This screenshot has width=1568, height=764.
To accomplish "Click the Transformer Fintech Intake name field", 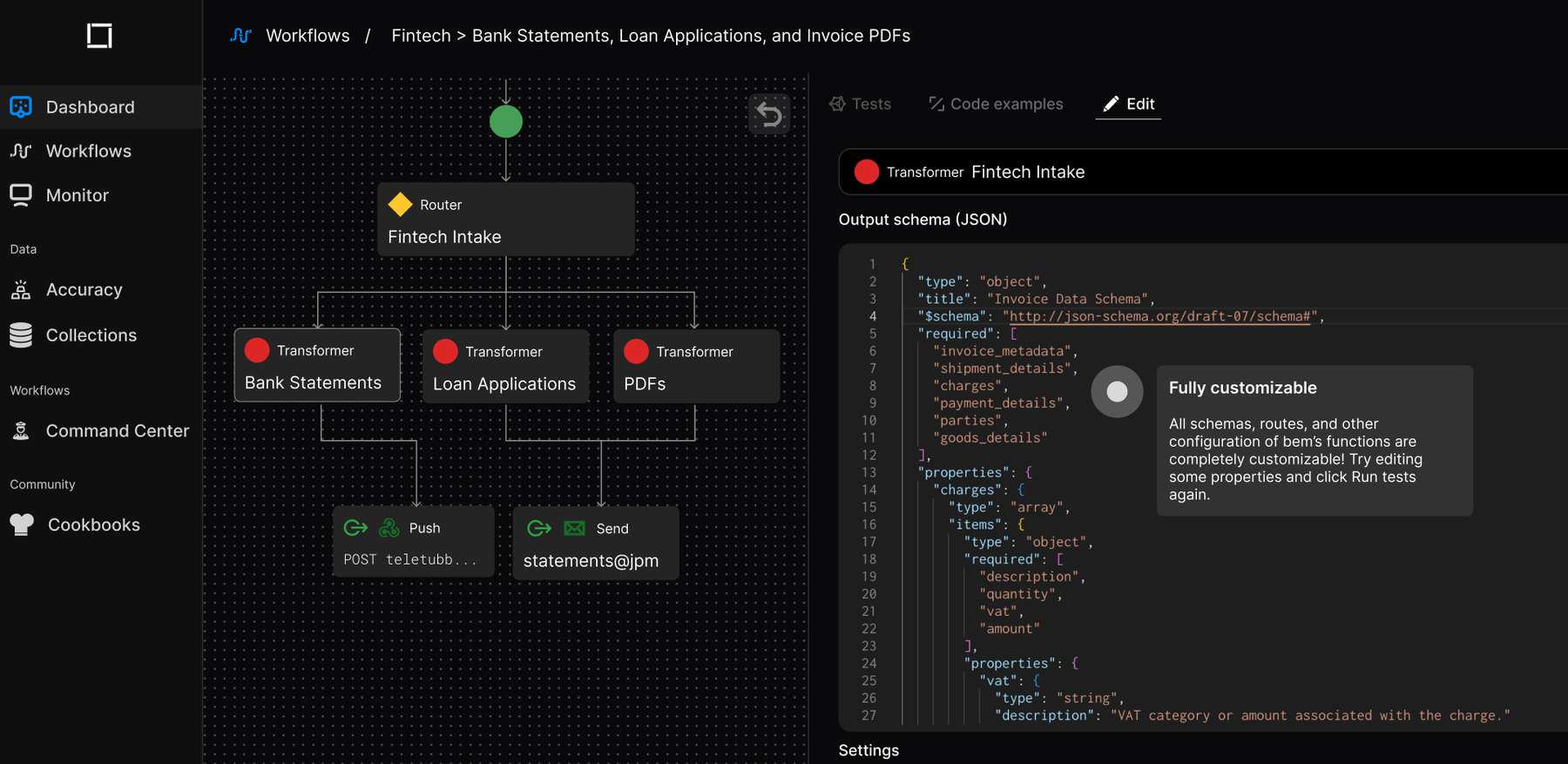I will [1203, 172].
